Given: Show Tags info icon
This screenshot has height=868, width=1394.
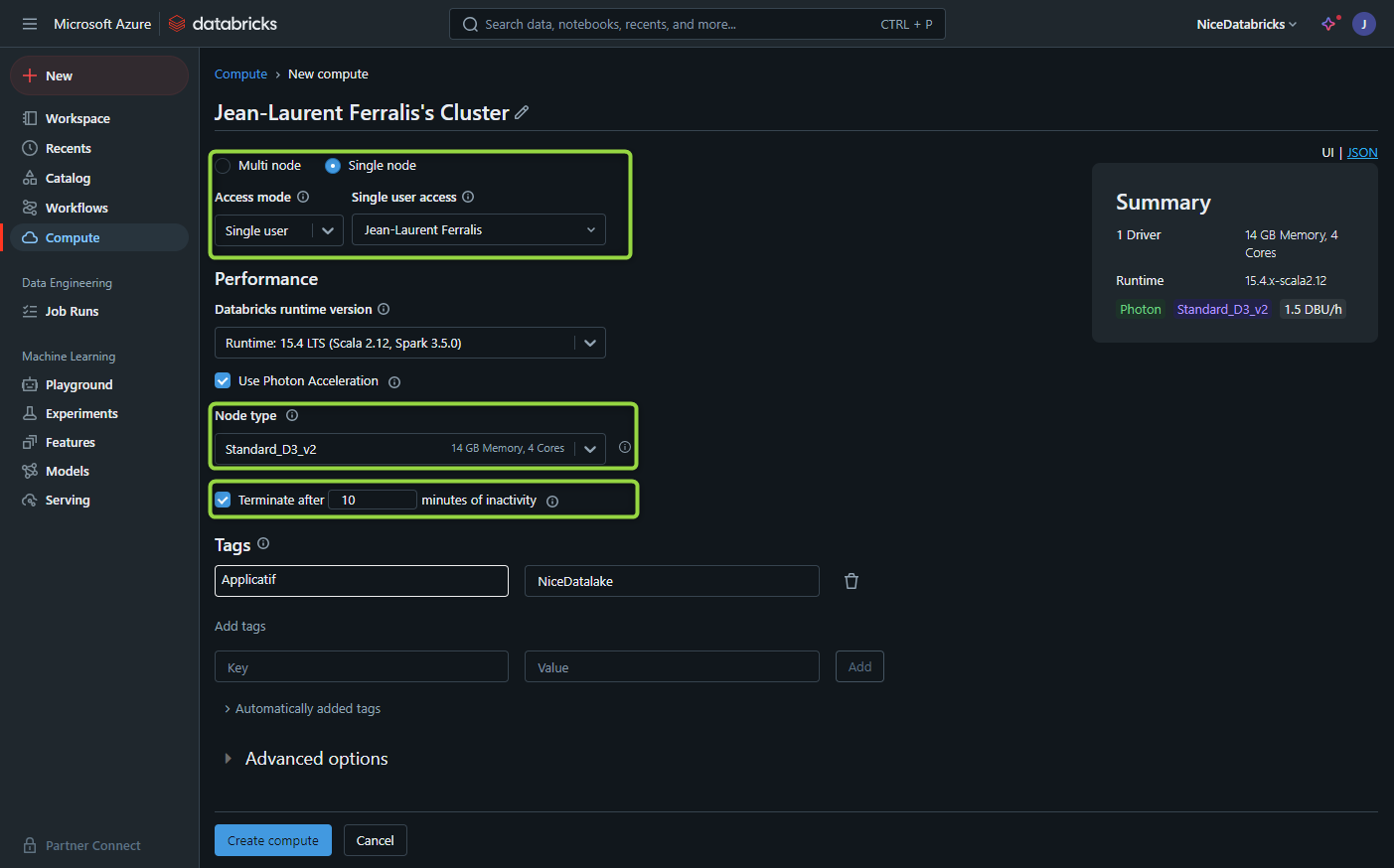Looking at the screenshot, I should pos(263,543).
